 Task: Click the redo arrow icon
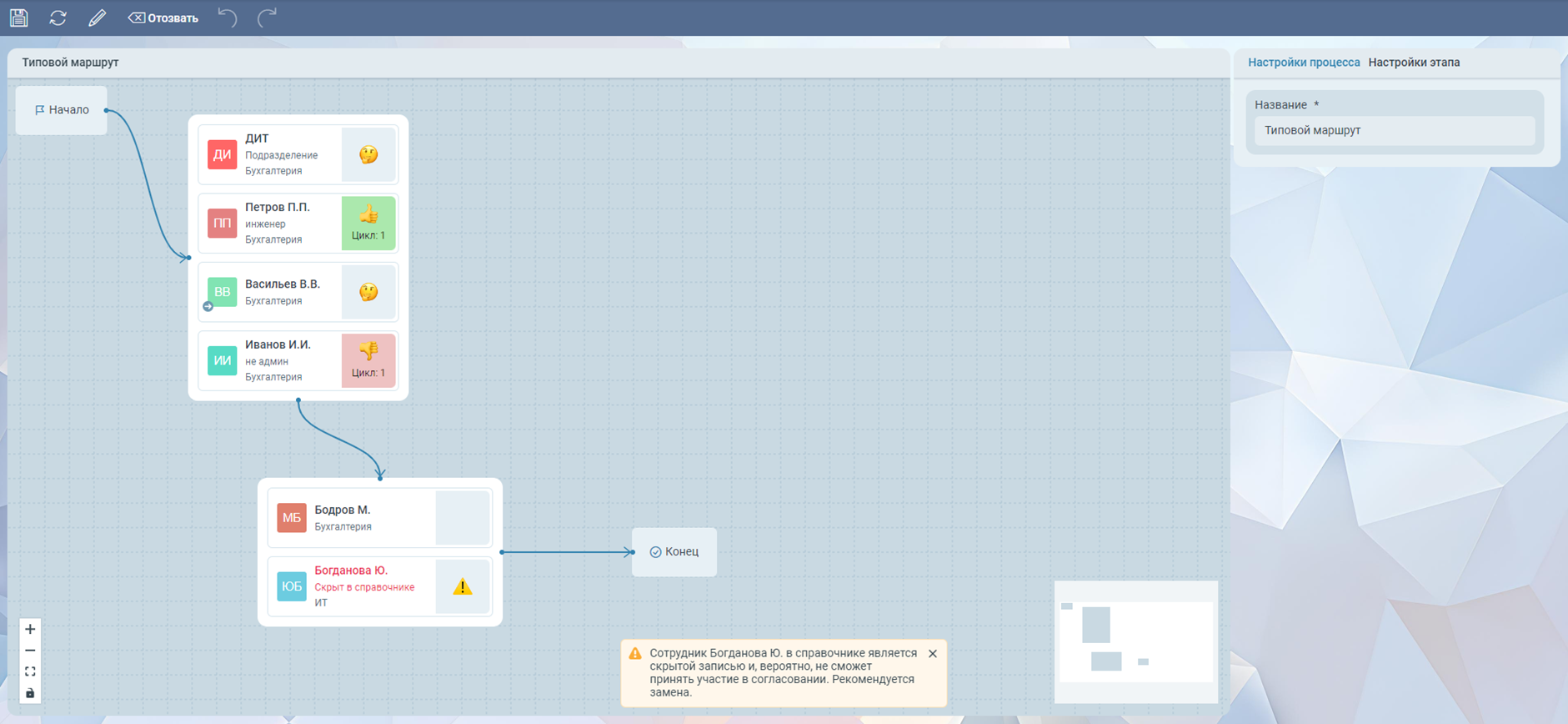coord(267,18)
